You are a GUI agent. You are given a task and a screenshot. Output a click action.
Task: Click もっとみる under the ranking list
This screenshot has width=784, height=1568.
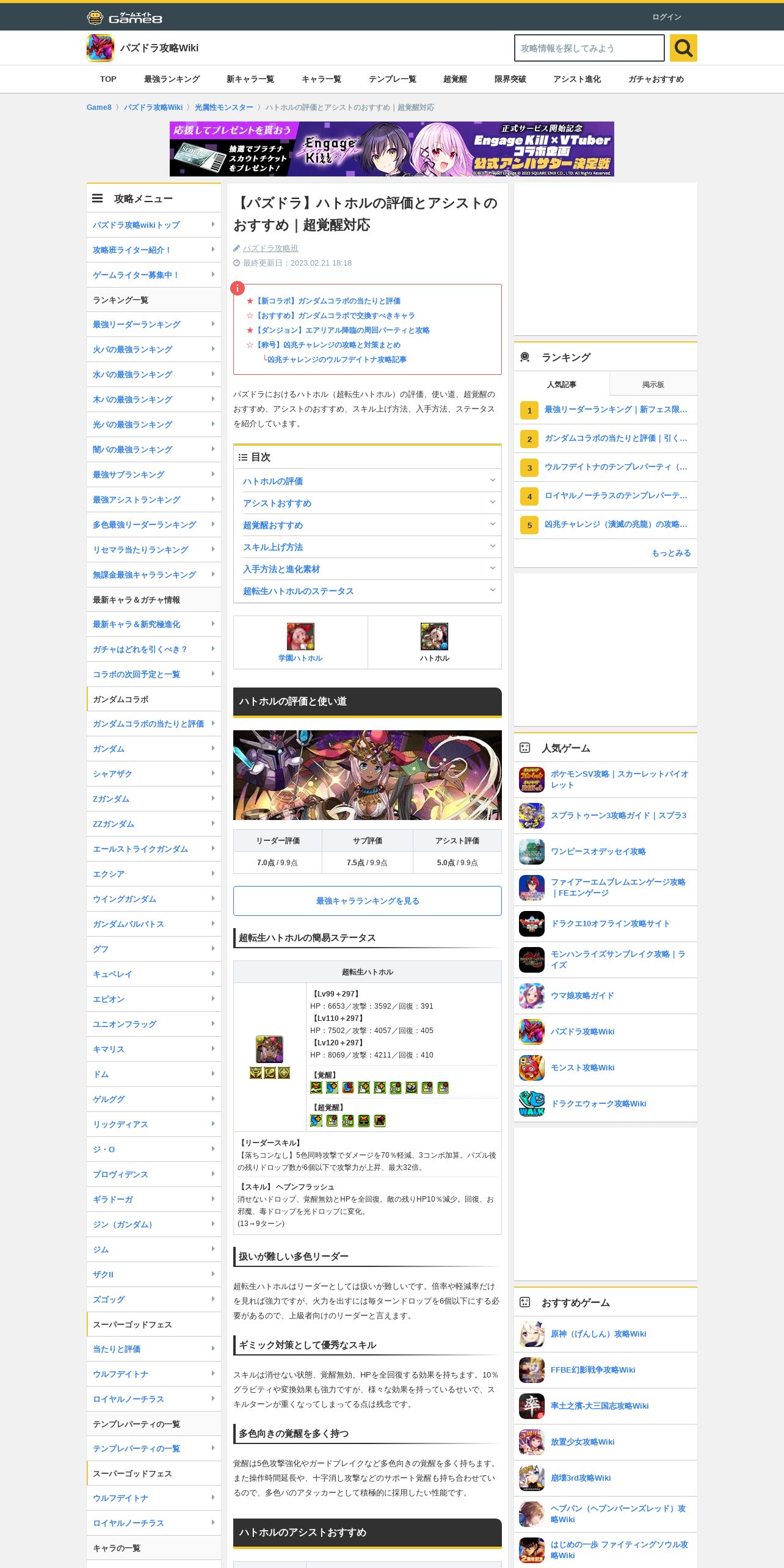point(671,553)
